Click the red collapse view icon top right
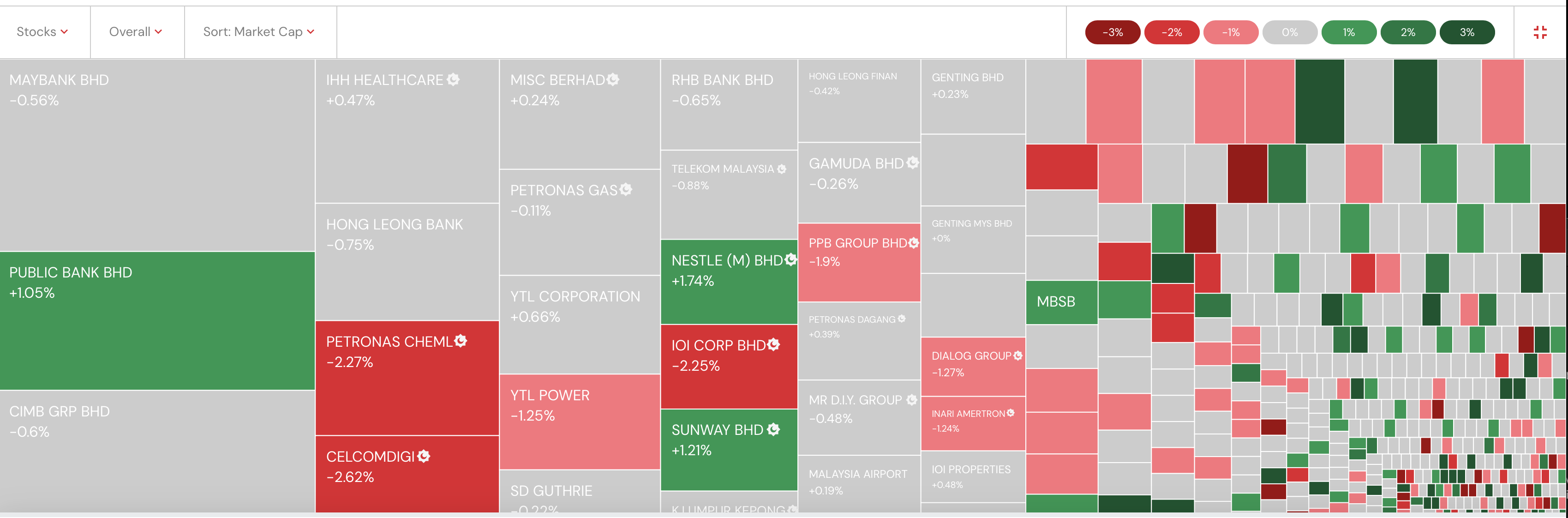This screenshot has width=1568, height=518. coord(1541,32)
